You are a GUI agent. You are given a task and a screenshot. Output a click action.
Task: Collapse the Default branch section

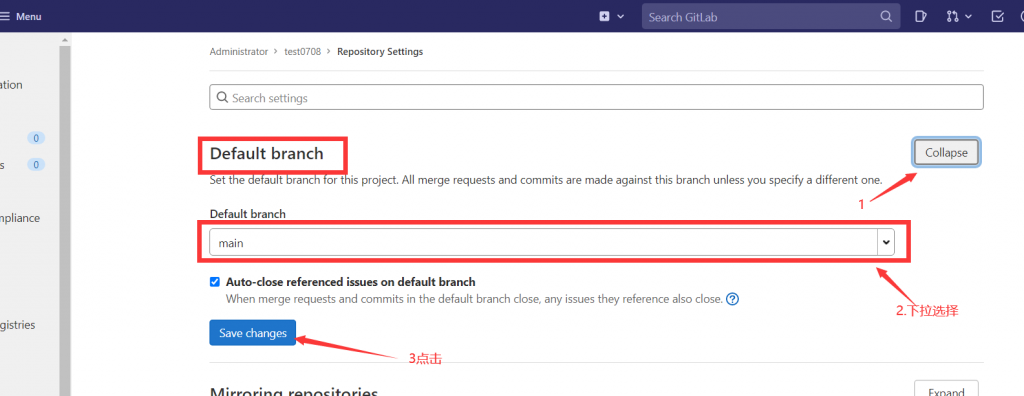pyautogui.click(x=946, y=152)
